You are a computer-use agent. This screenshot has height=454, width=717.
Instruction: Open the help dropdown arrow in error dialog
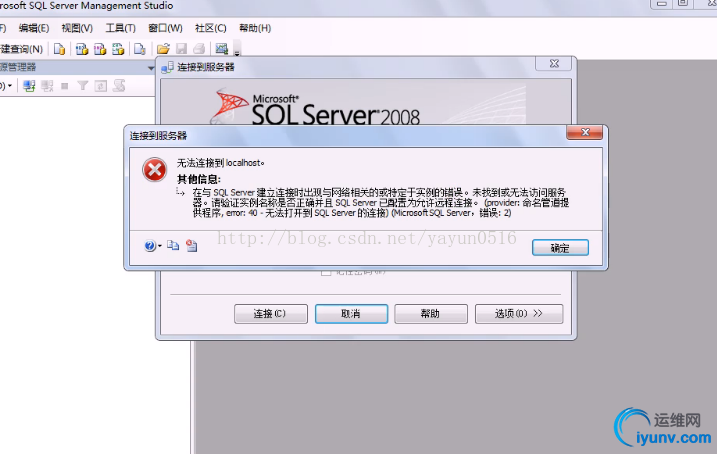[160, 246]
